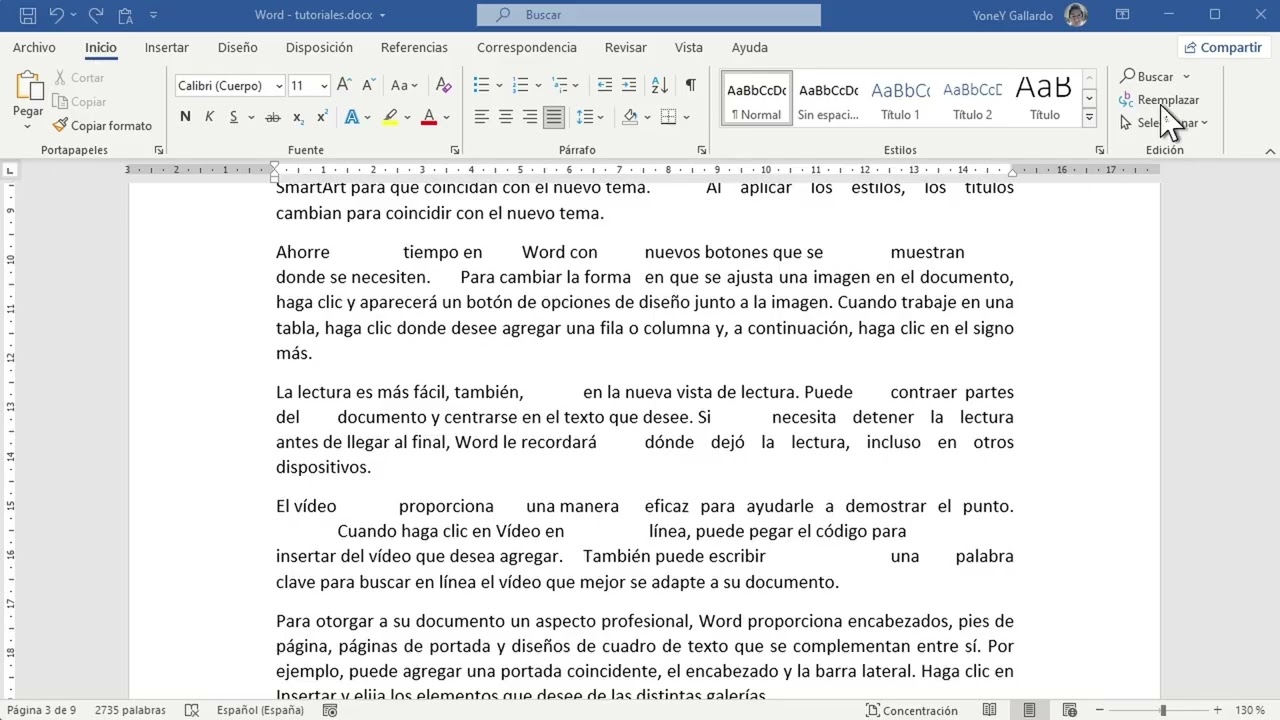Apply the Título 1 style
This screenshot has width=1280, height=720.
900,98
